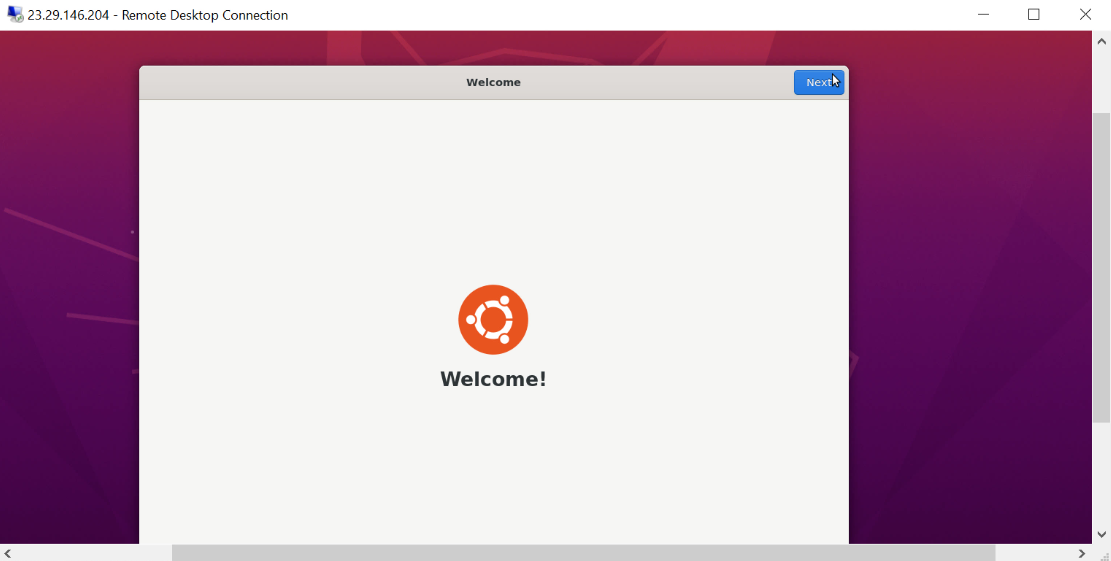Click the blue Next button

coord(818,82)
